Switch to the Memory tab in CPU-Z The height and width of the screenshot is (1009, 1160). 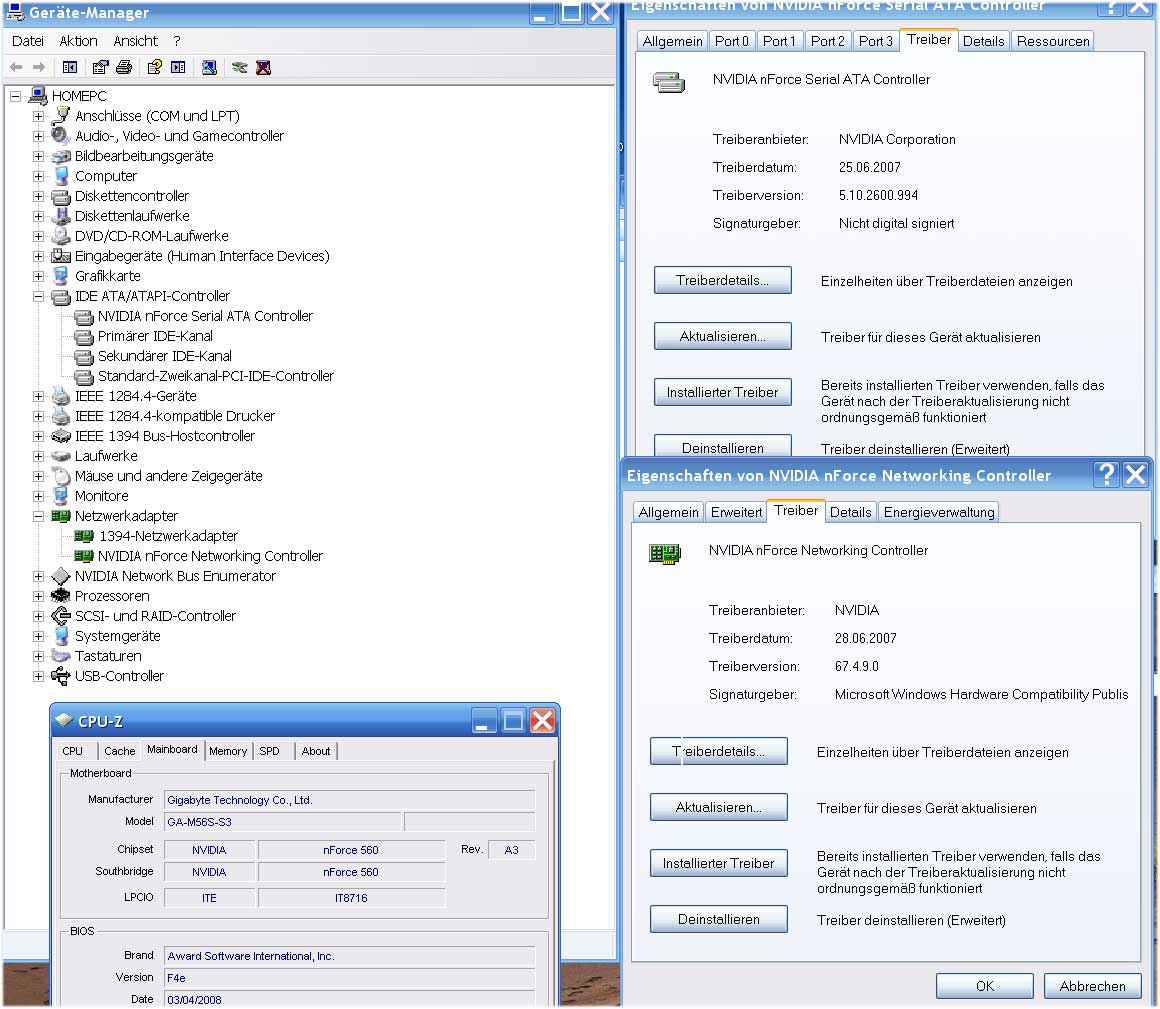228,751
